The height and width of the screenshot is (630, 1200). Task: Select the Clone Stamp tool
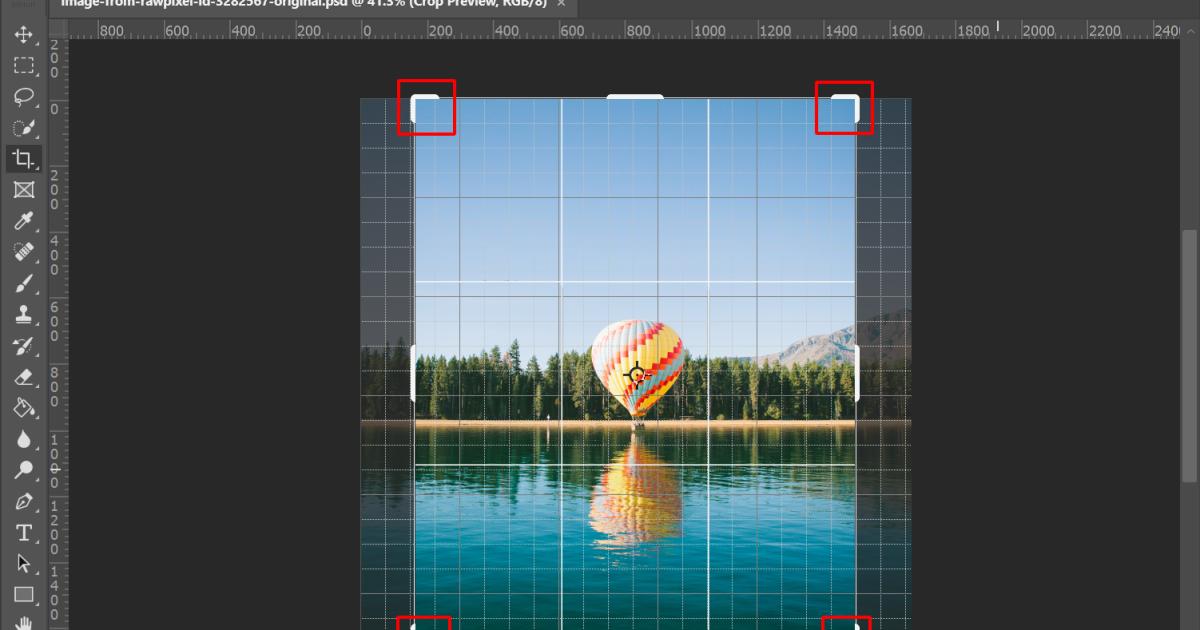coord(22,314)
